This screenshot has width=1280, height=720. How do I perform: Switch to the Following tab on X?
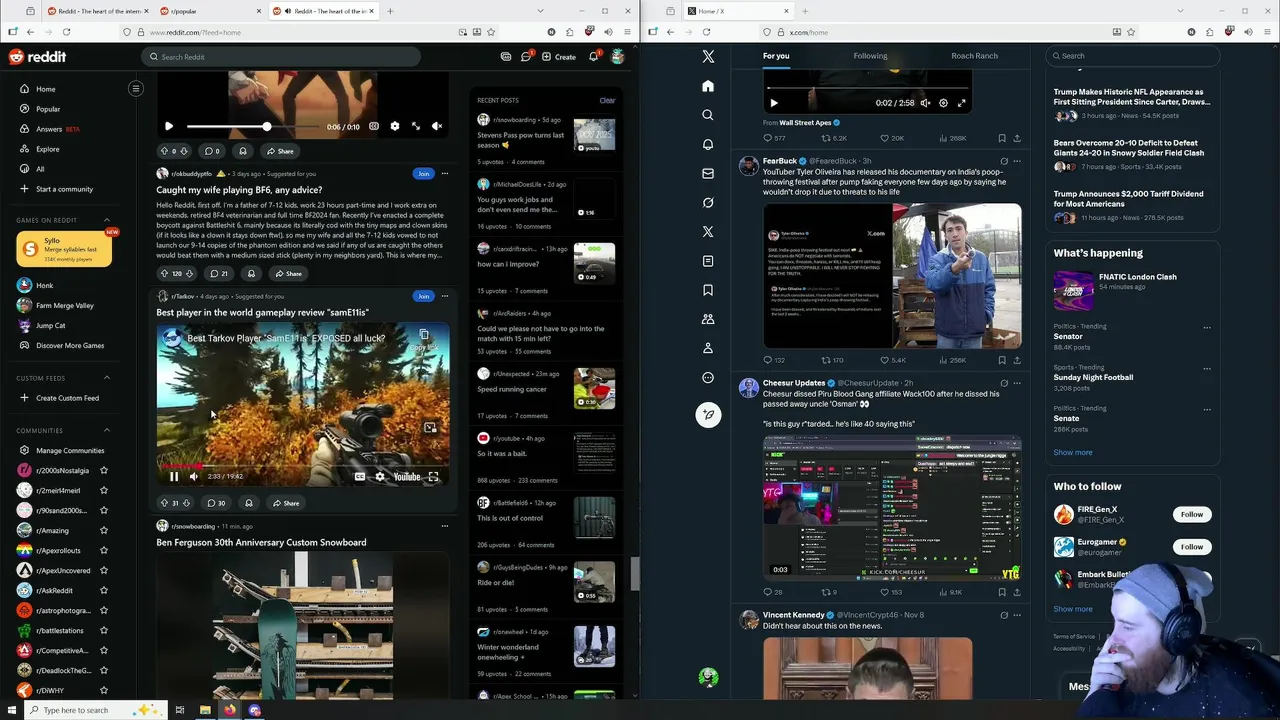pos(870,56)
